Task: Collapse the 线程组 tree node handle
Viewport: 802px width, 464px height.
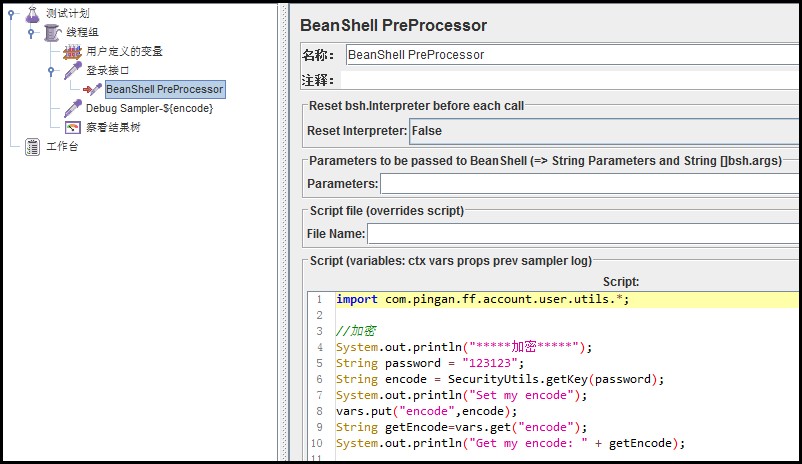Action: 31,33
